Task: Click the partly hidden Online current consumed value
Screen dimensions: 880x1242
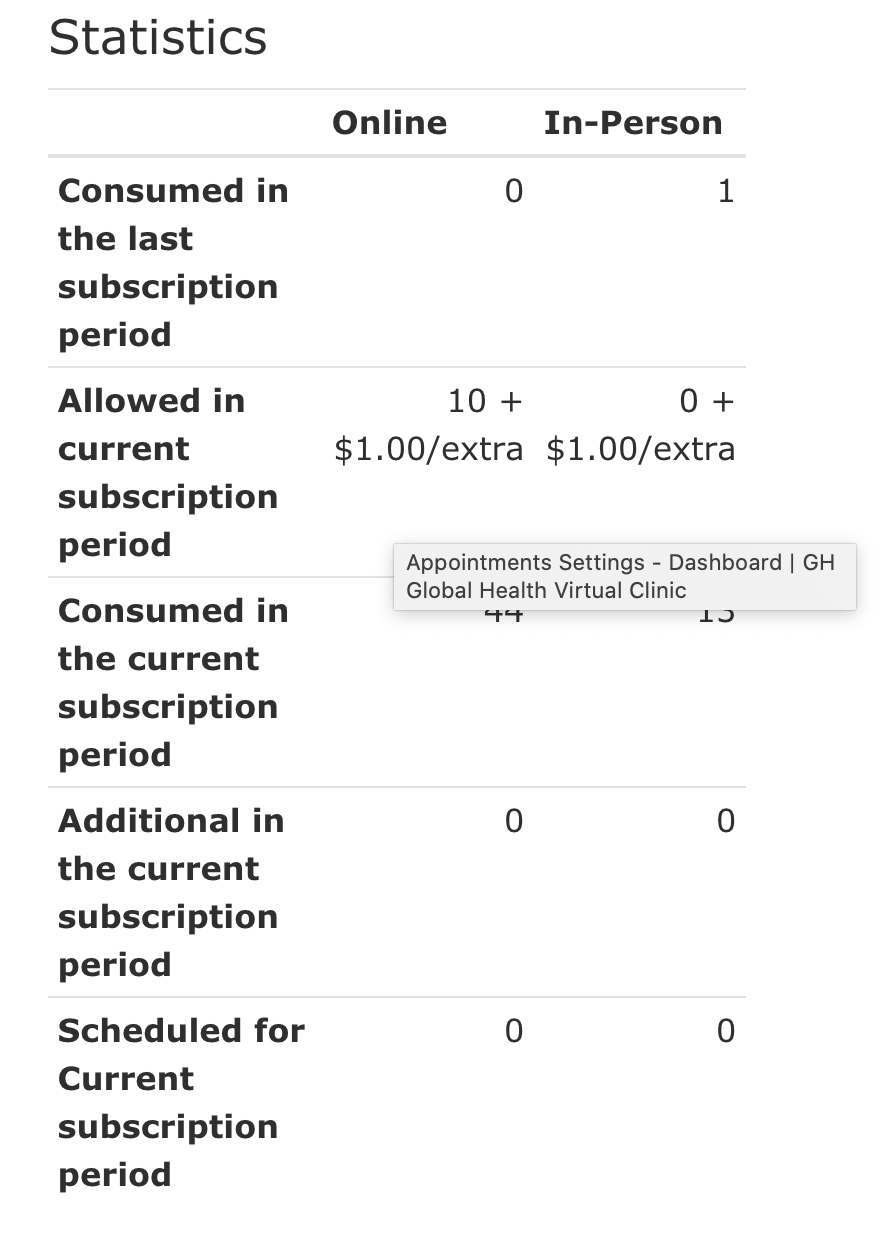Action: tap(503, 616)
